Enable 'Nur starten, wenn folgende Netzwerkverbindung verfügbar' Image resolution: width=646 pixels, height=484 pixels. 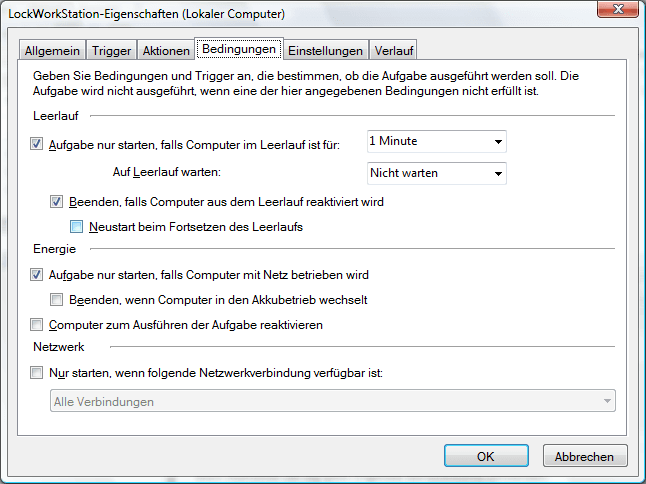coord(38,373)
